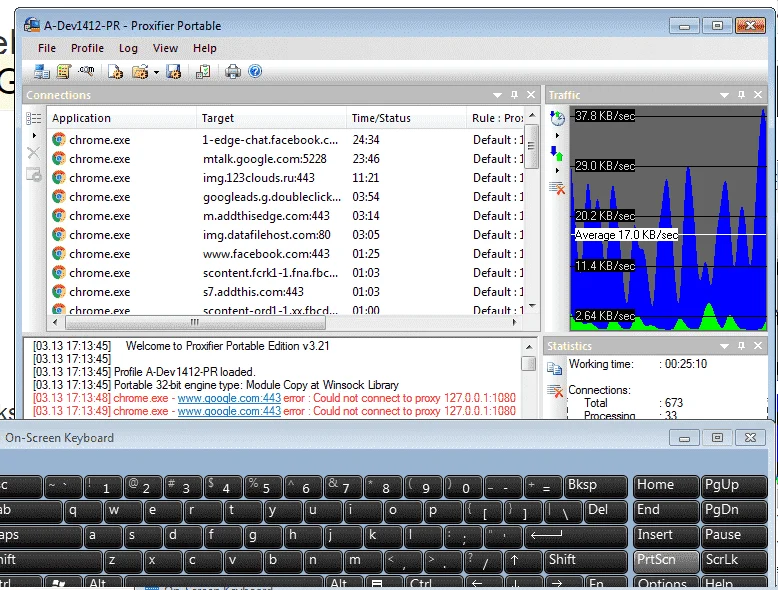Click the Bksp key on On-Screen Keyboard
This screenshot has height=590, width=778.
[x=595, y=486]
